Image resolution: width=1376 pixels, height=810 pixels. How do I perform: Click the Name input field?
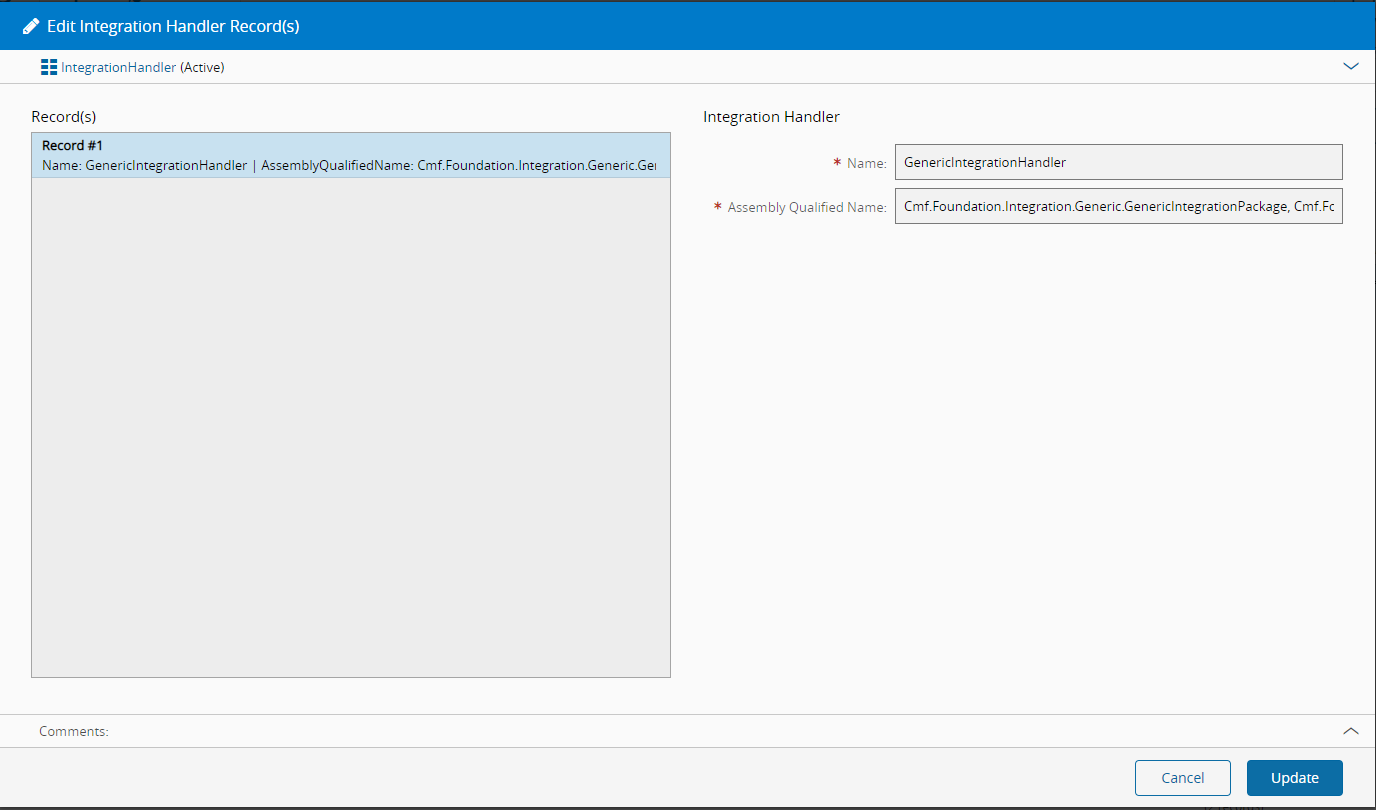pos(1118,162)
